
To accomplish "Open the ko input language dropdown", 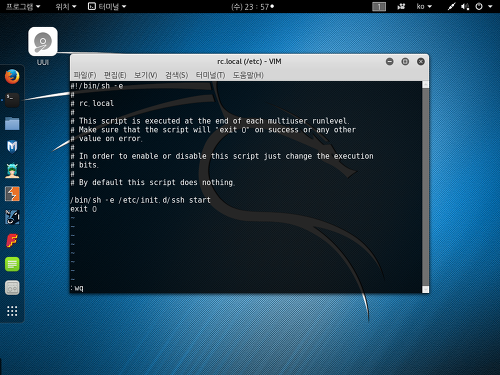I will (x=424, y=6).
